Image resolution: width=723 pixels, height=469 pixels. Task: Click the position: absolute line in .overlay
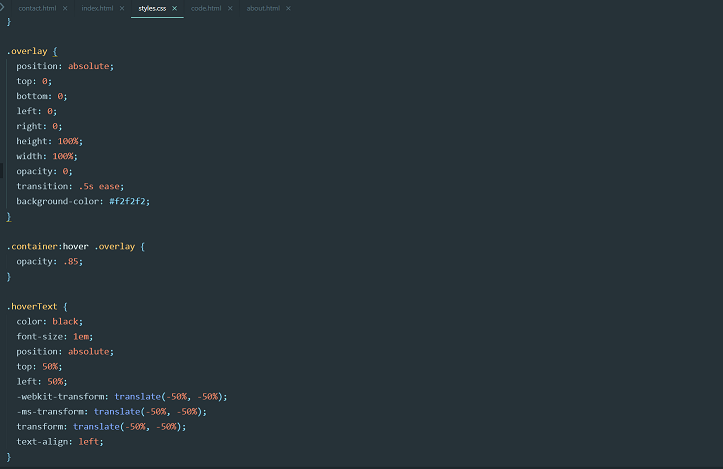point(65,66)
